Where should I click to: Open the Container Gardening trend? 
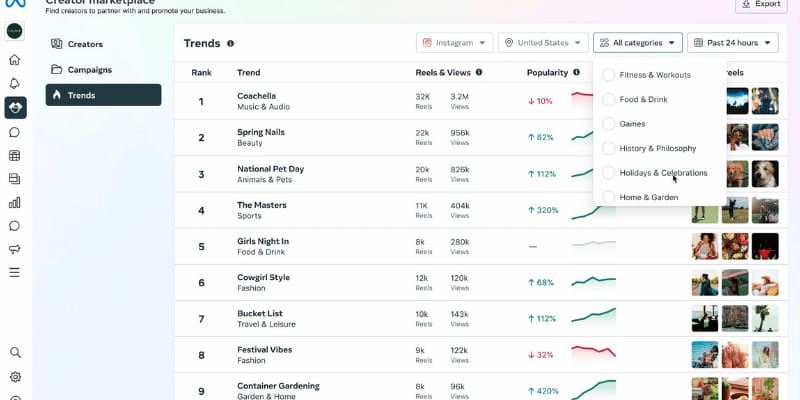[x=279, y=386]
